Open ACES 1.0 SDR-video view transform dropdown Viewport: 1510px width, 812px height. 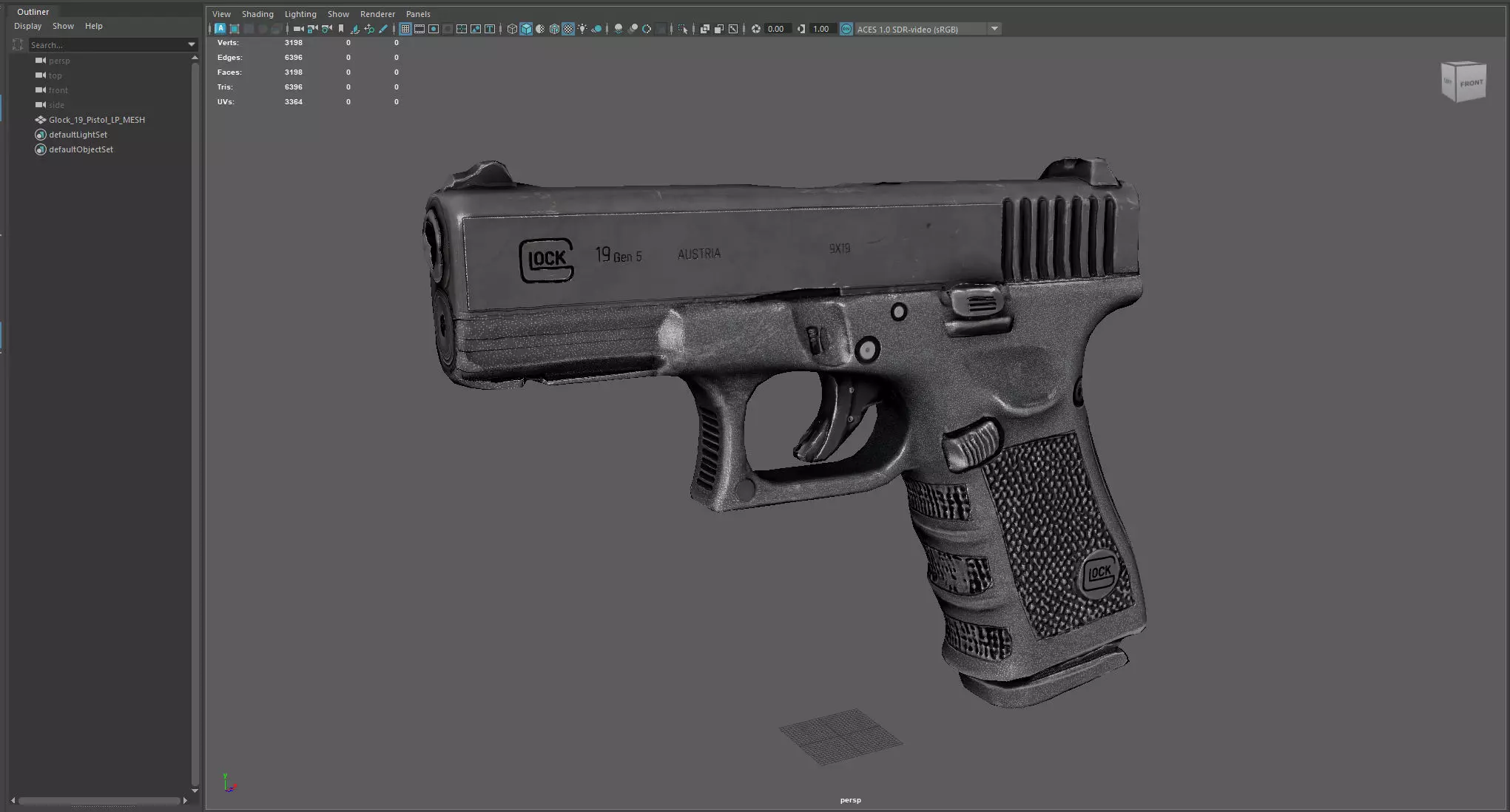(x=928, y=29)
